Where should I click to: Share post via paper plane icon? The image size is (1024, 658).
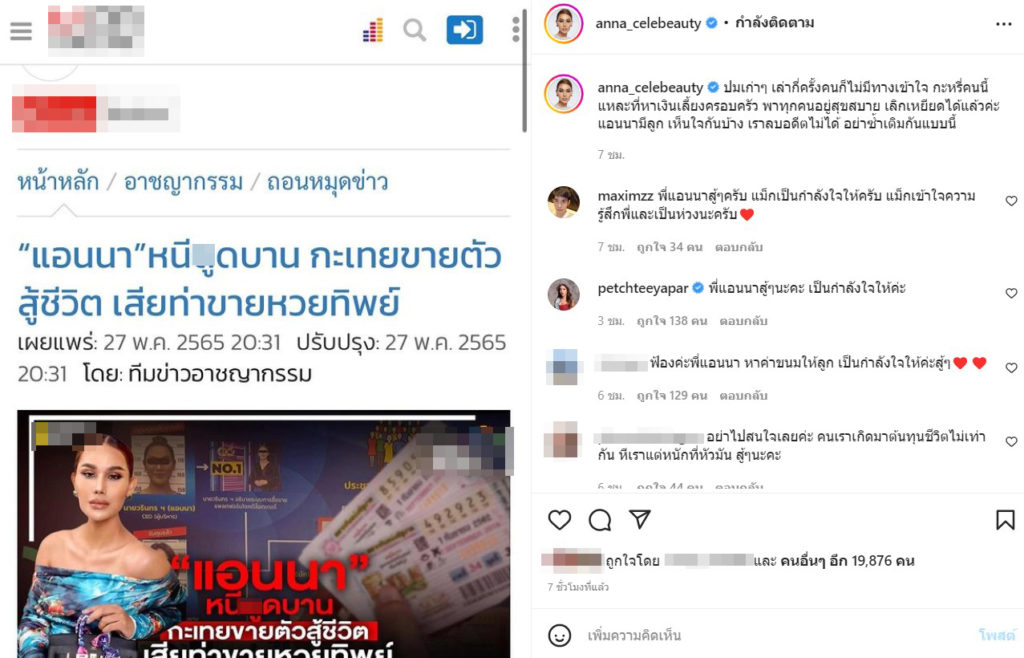(640, 519)
